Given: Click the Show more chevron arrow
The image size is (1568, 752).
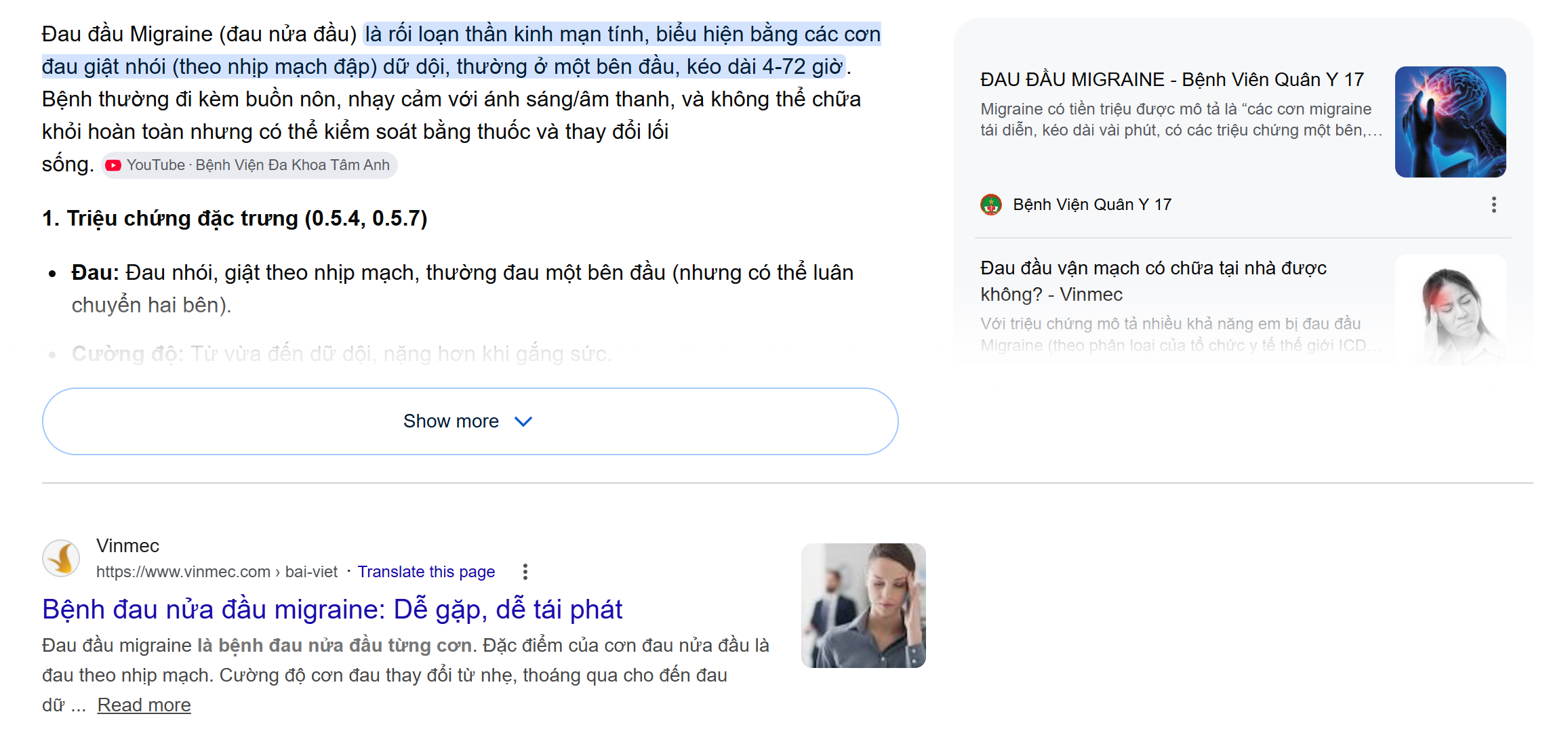Looking at the screenshot, I should tap(523, 421).
